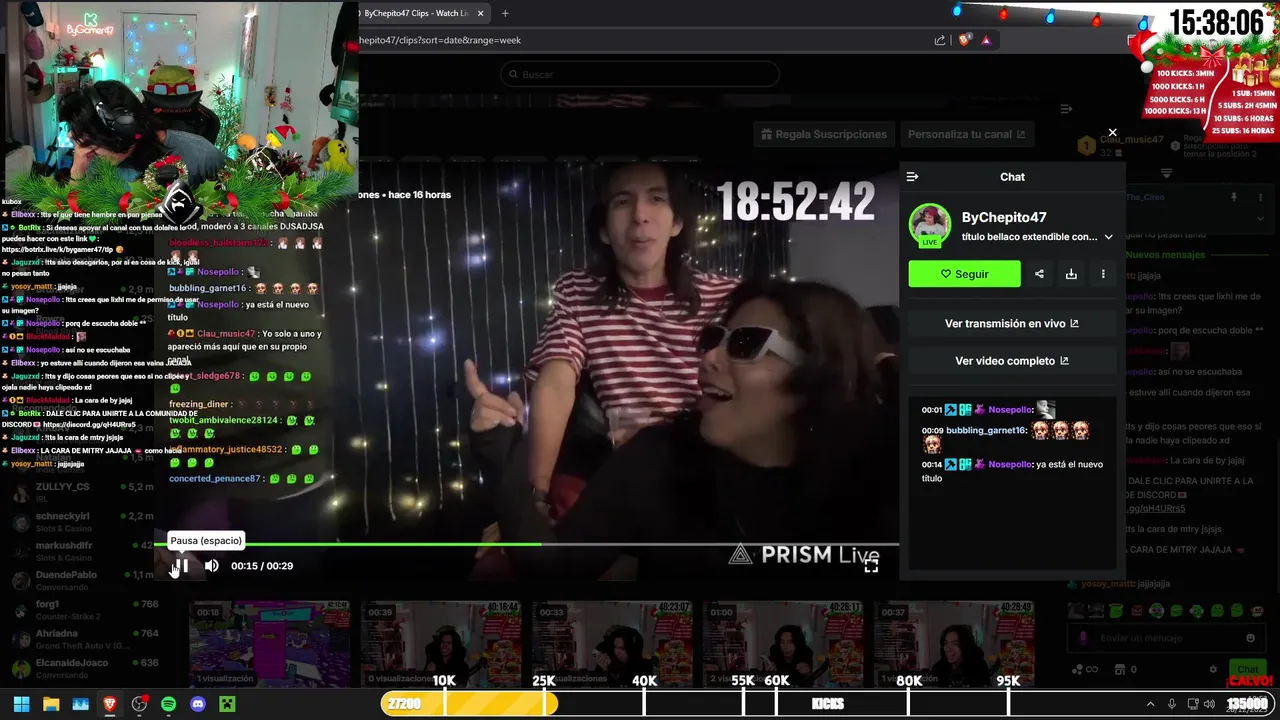Screen dimensions: 1280x720
Task: Click the browser address bar URL
Action: (x=441, y=40)
